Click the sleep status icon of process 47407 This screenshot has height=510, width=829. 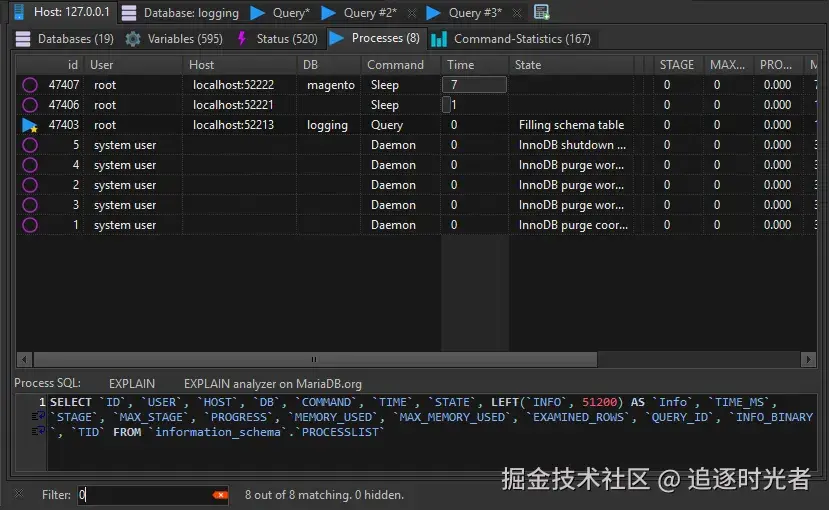(29, 85)
